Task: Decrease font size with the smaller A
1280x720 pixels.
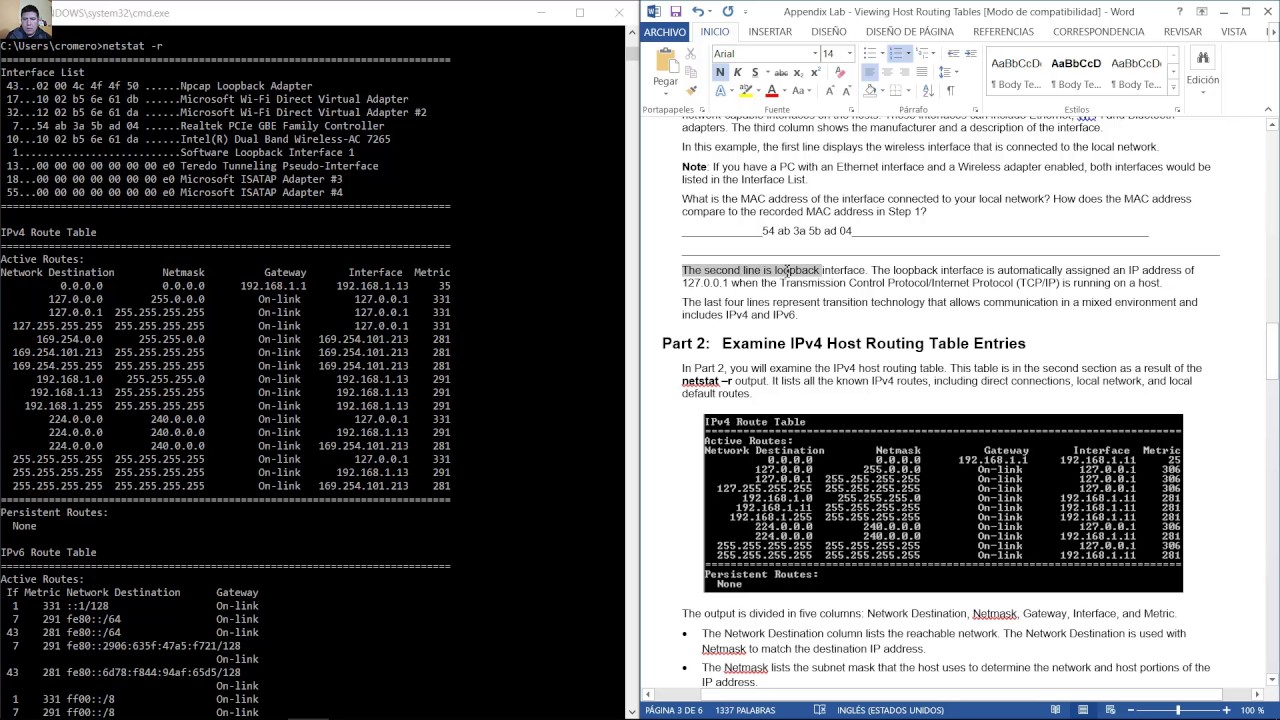Action: point(845,91)
